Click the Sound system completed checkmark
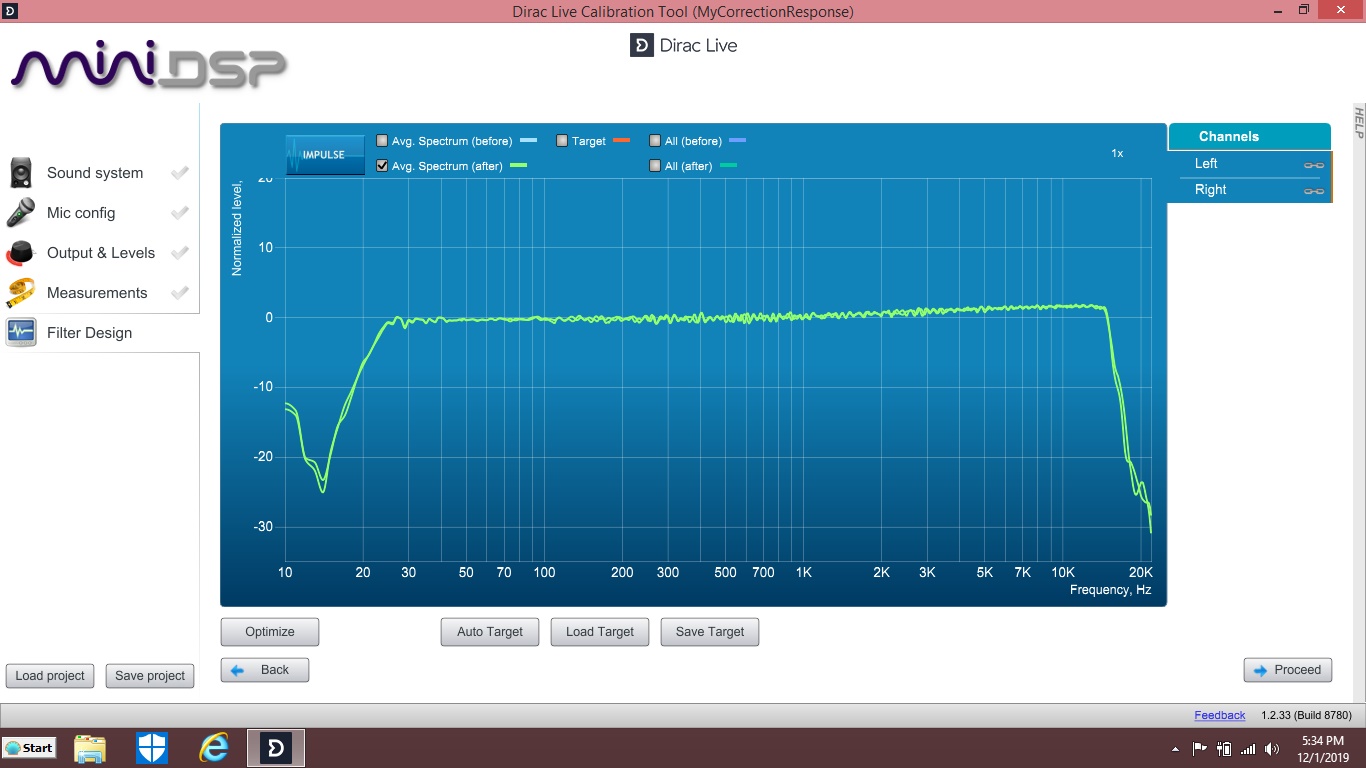This screenshot has width=1366, height=768. point(180,173)
